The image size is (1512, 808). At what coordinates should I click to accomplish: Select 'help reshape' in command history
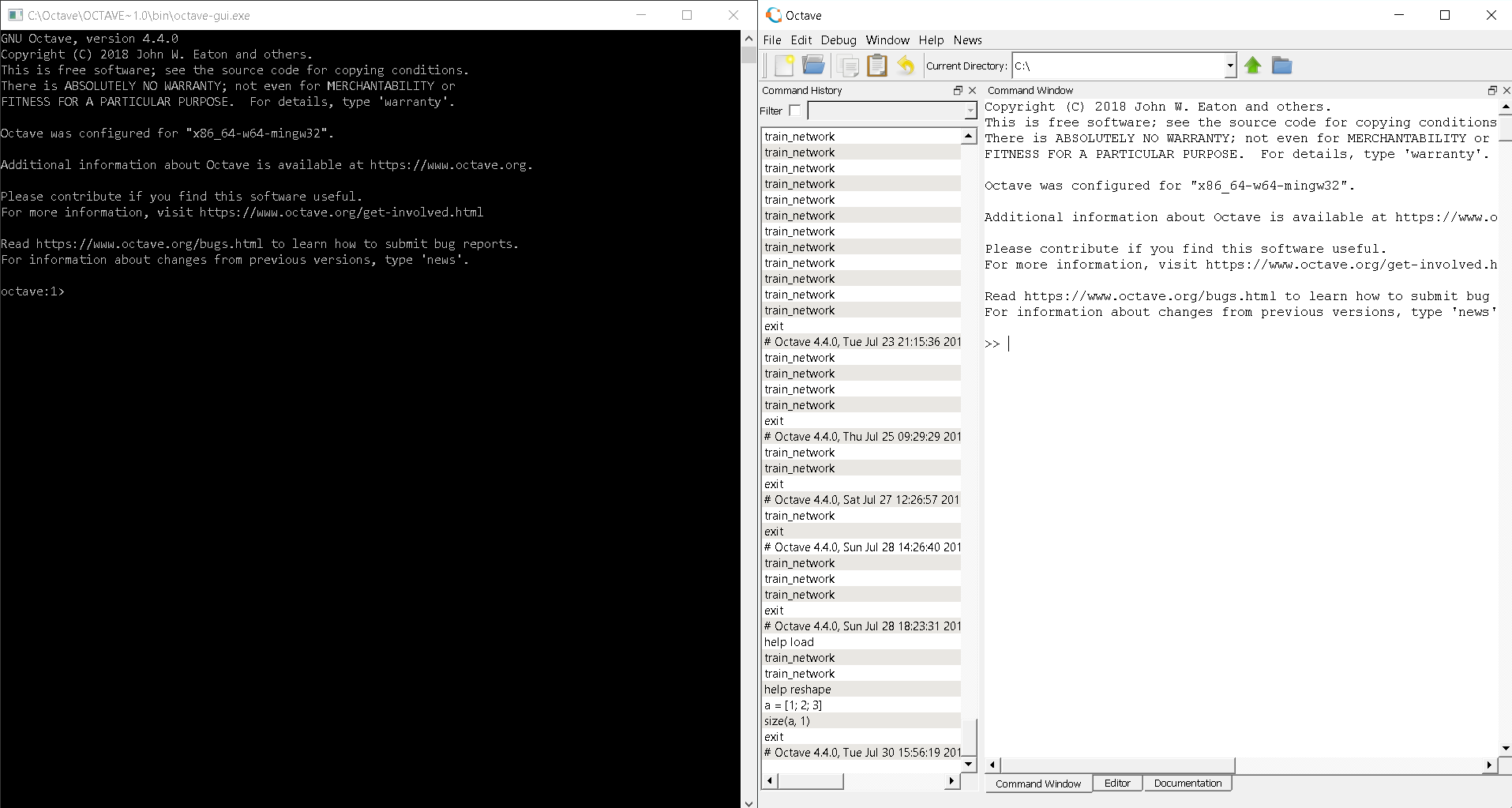[x=797, y=690]
